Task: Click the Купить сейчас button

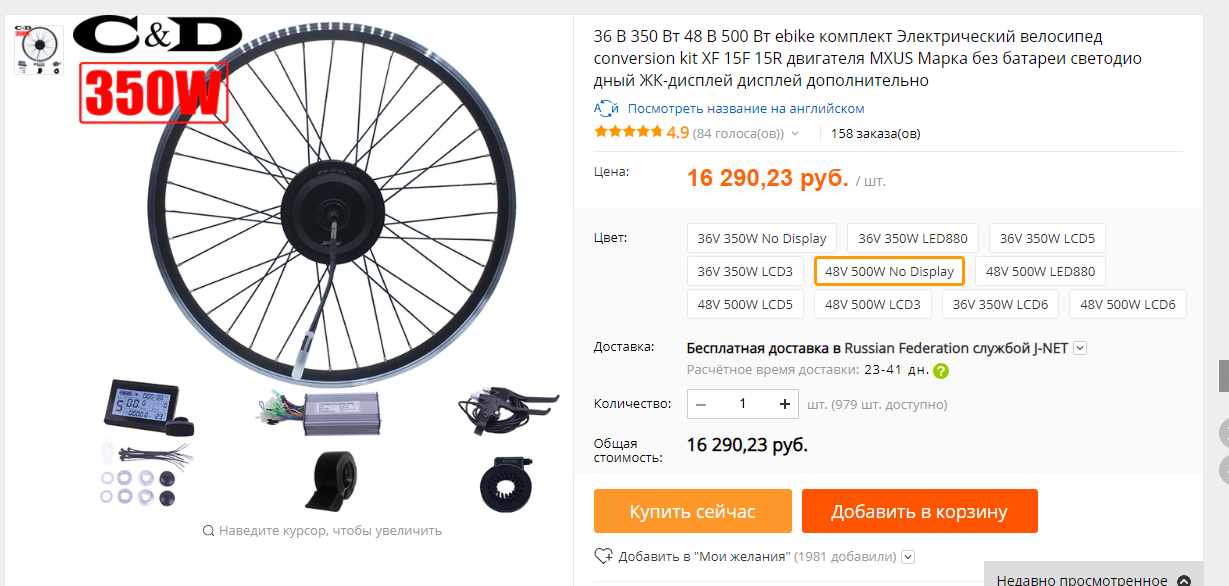Action: pyautogui.click(x=692, y=511)
